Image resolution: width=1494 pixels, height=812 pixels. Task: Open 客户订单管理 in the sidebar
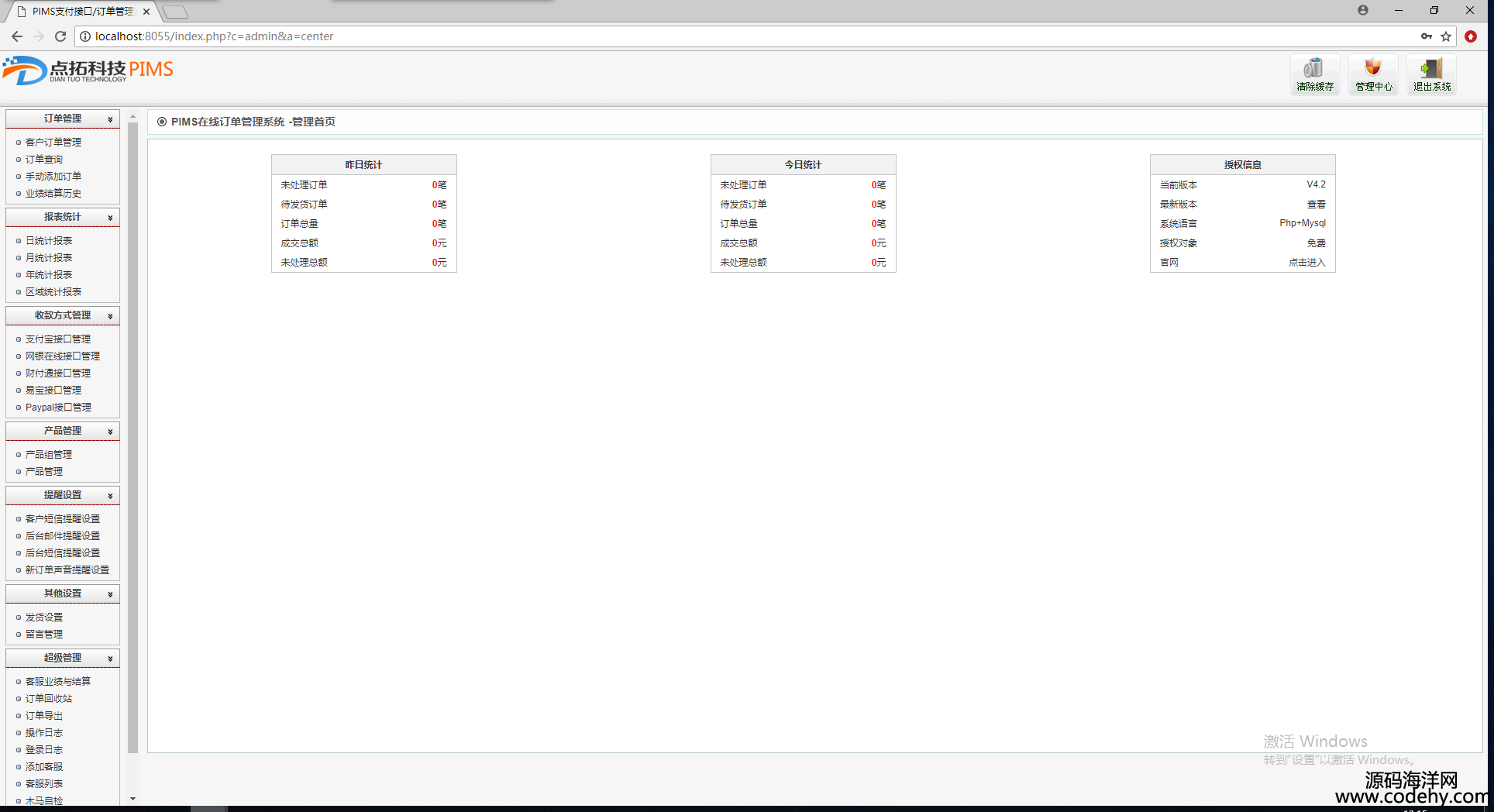(53, 143)
